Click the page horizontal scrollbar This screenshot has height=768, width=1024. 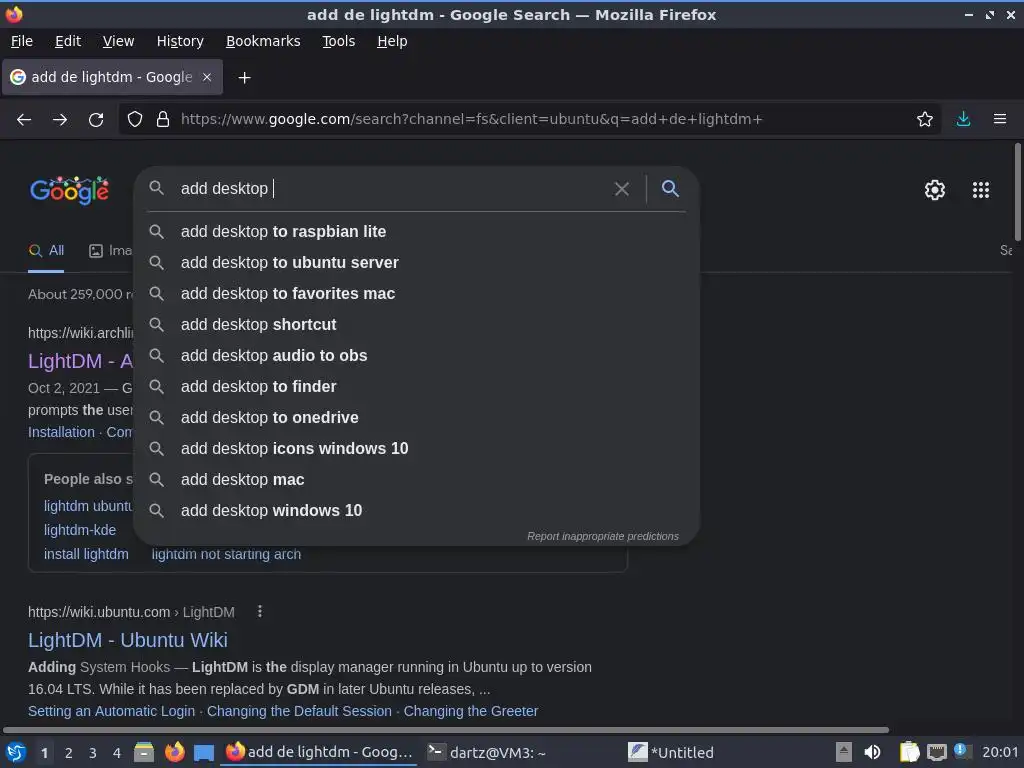[446, 730]
